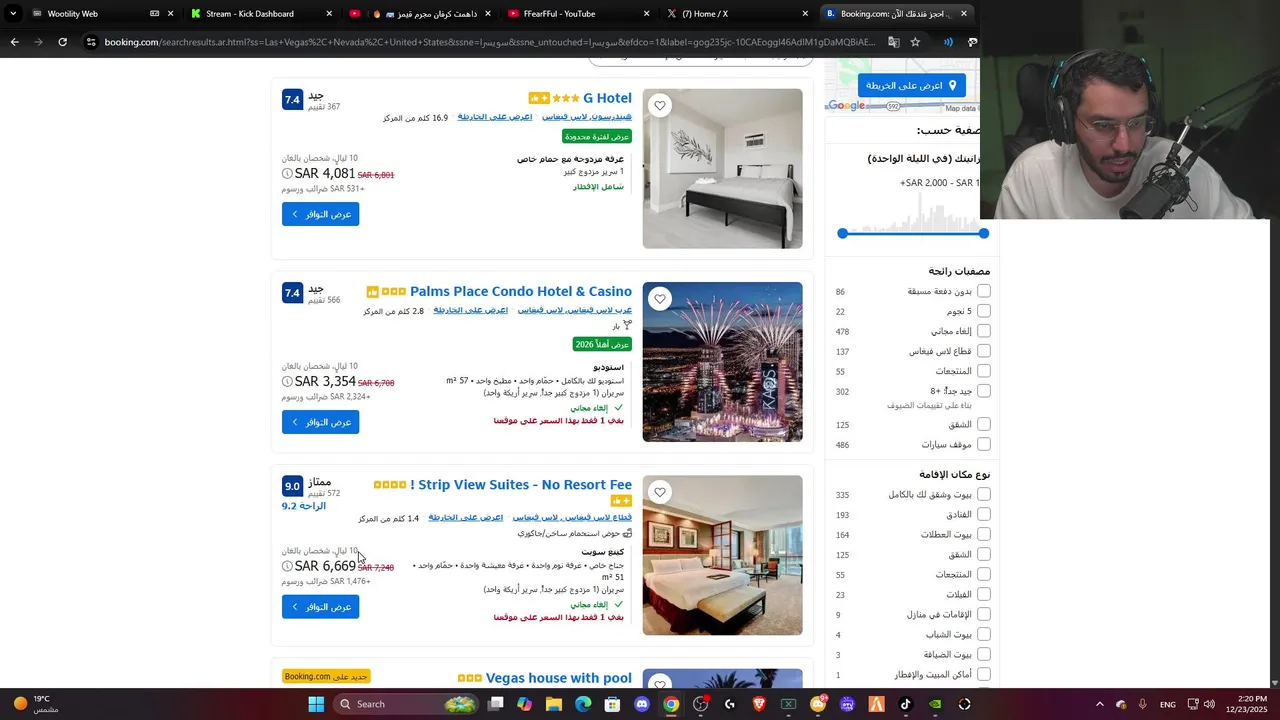Check the بدون دفعة مسبقة filter
The height and width of the screenshot is (720, 1280).
(984, 291)
